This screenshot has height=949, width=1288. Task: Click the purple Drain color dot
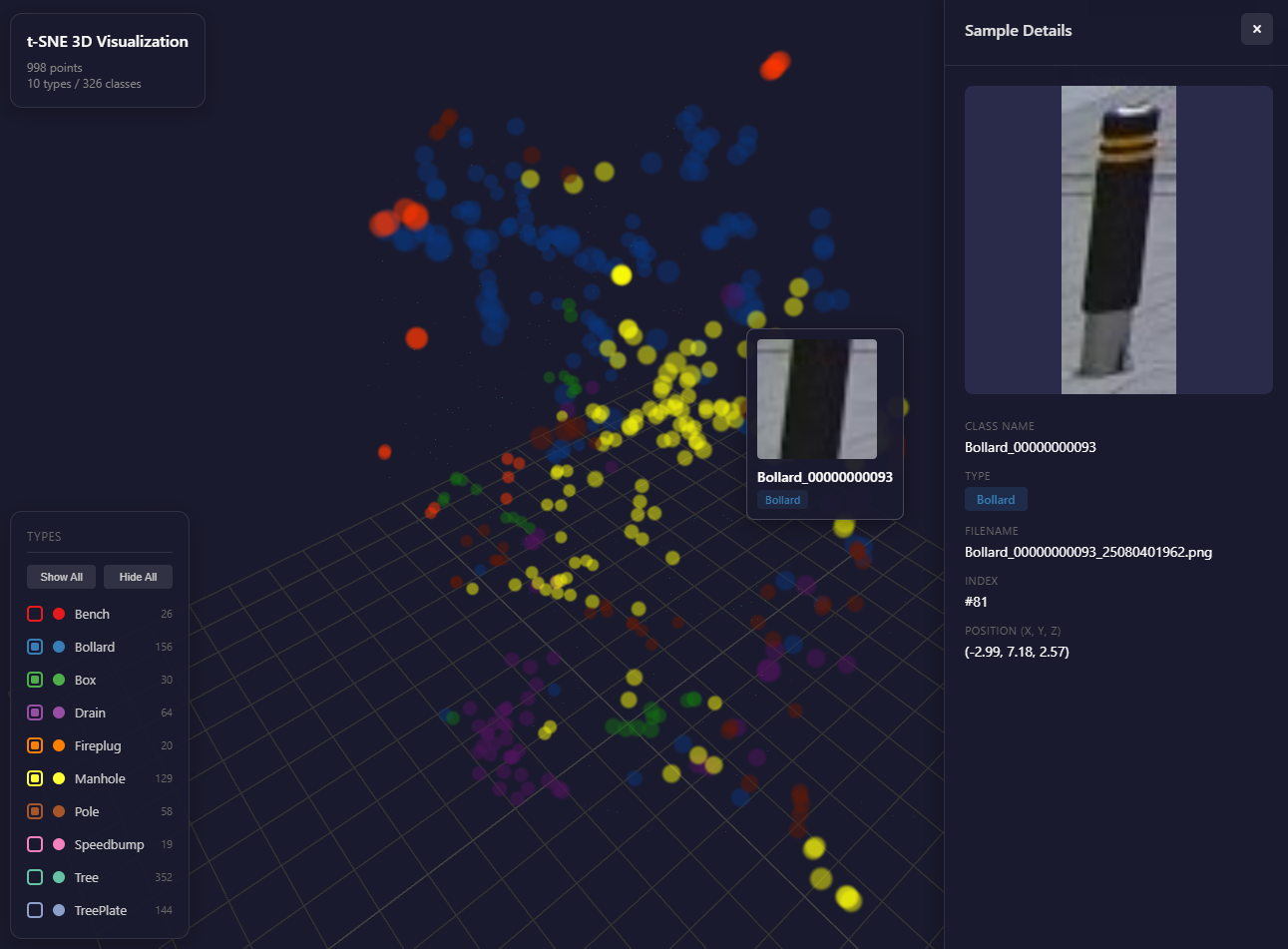59,712
